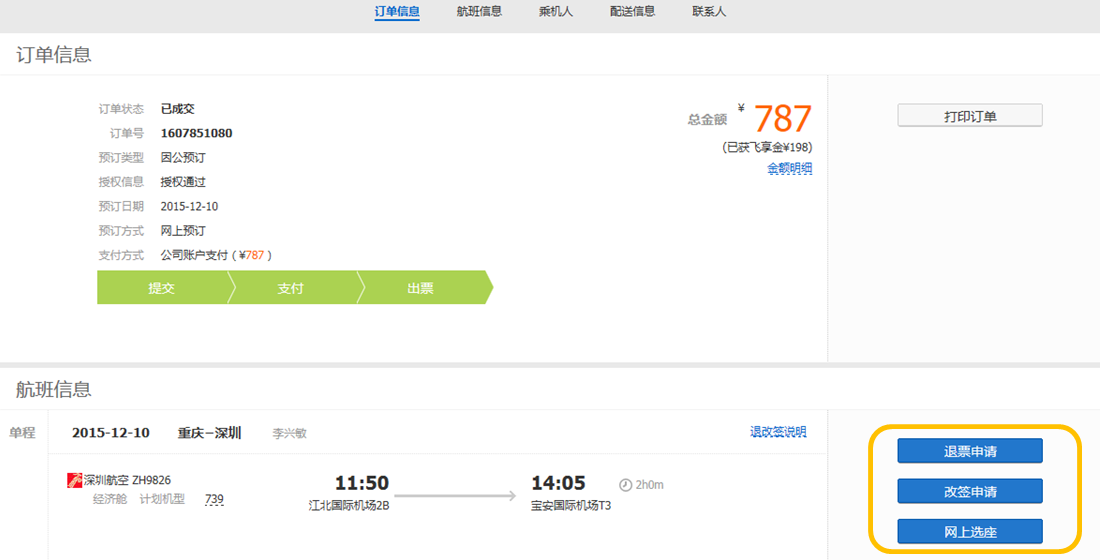Click the clock duration icon
Image resolution: width=1100 pixels, height=560 pixels.
pos(625,485)
